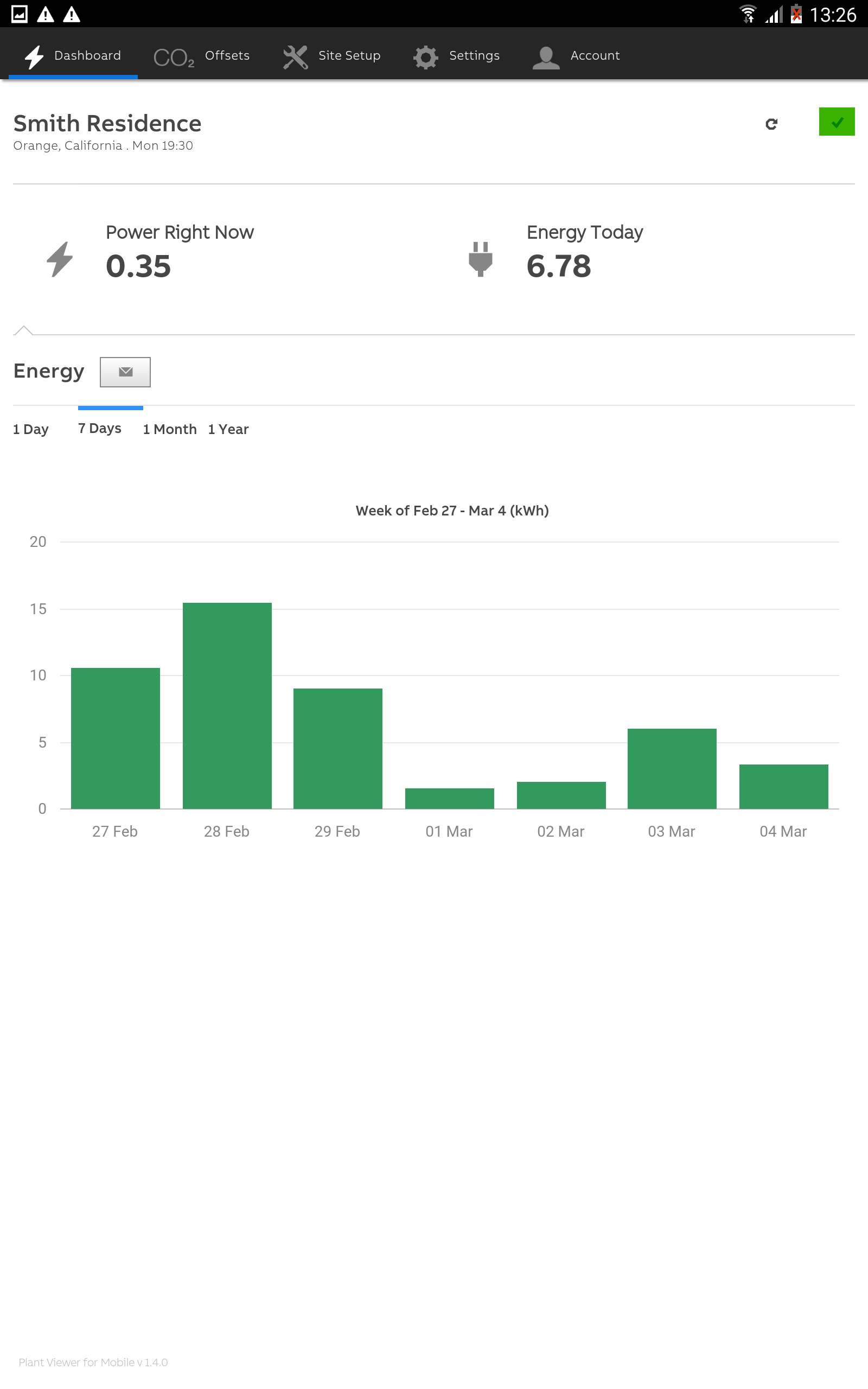Tap the picture notification icon in status bar

20,14
